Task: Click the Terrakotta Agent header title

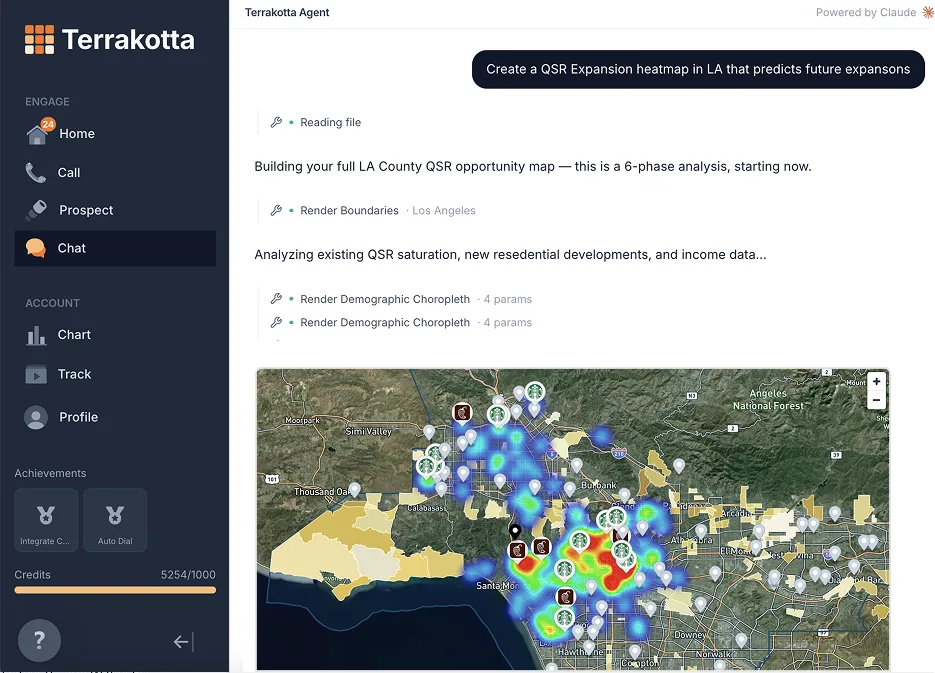Action: pos(287,13)
